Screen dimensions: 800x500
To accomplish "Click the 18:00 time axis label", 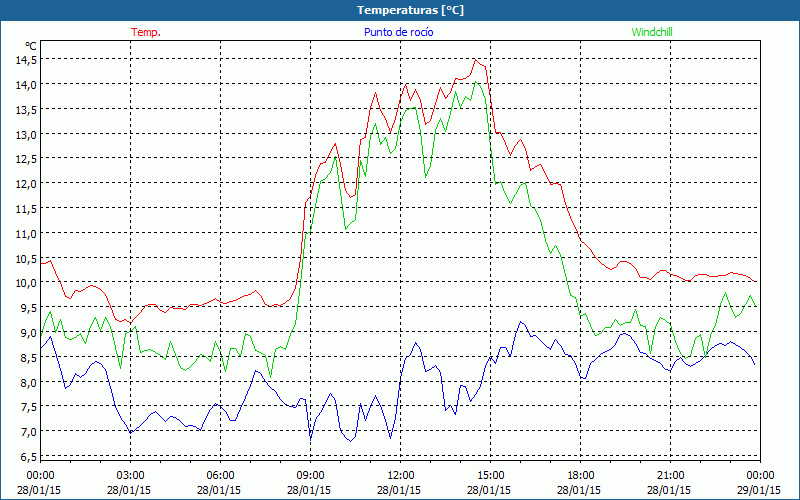I will pyautogui.click(x=580, y=476).
